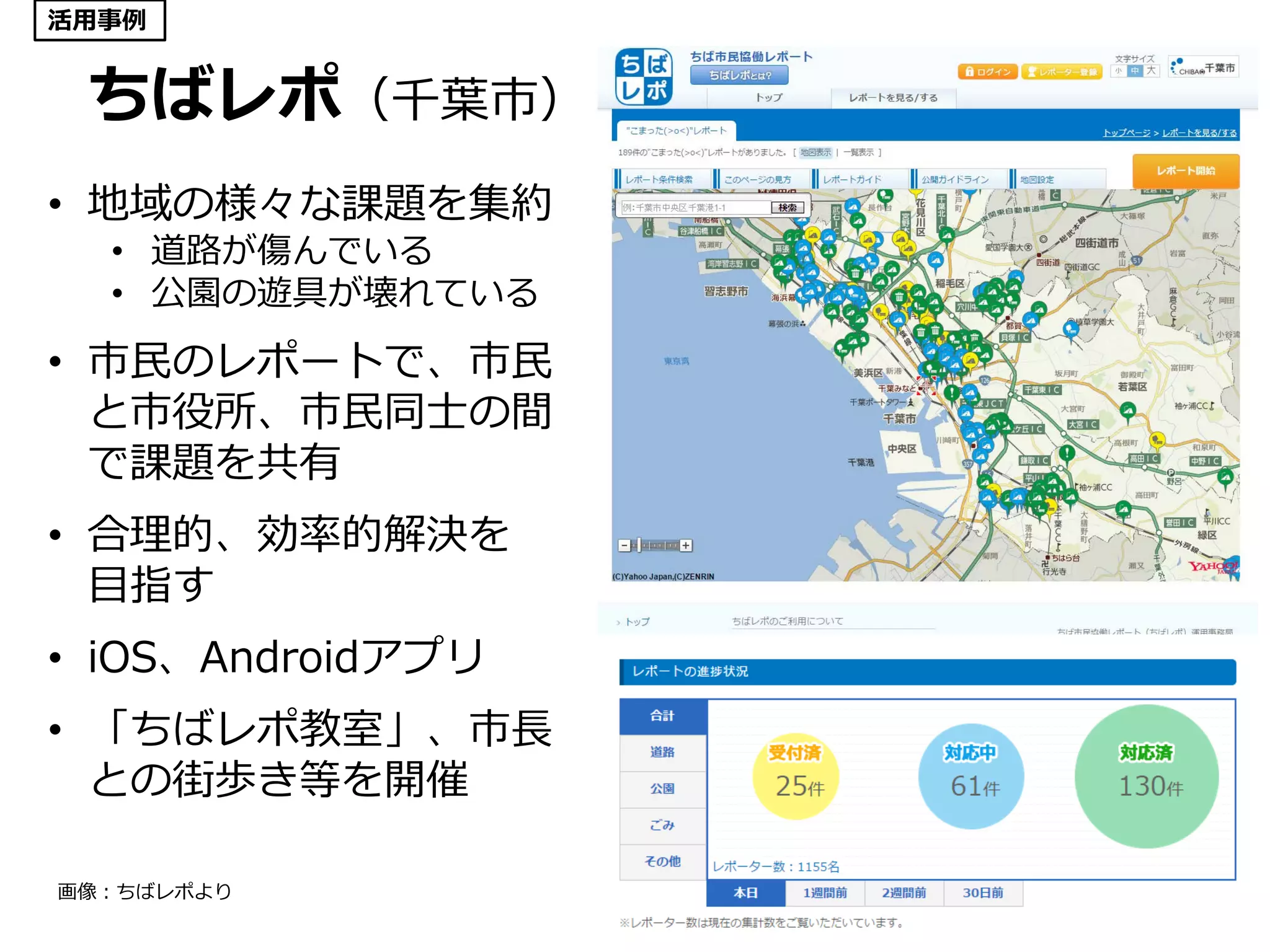Click the 検索 search button
1270x952 pixels.
788,208
